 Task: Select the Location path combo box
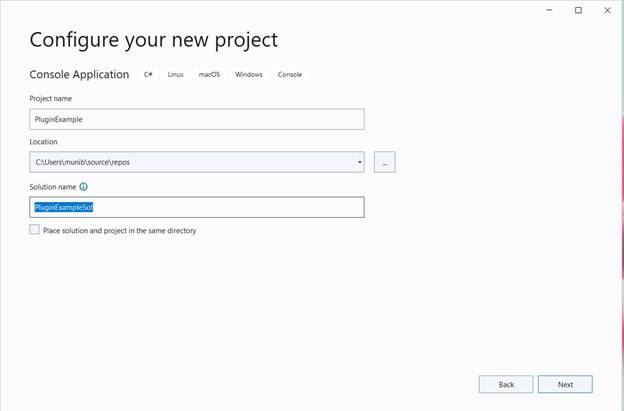click(x=197, y=162)
